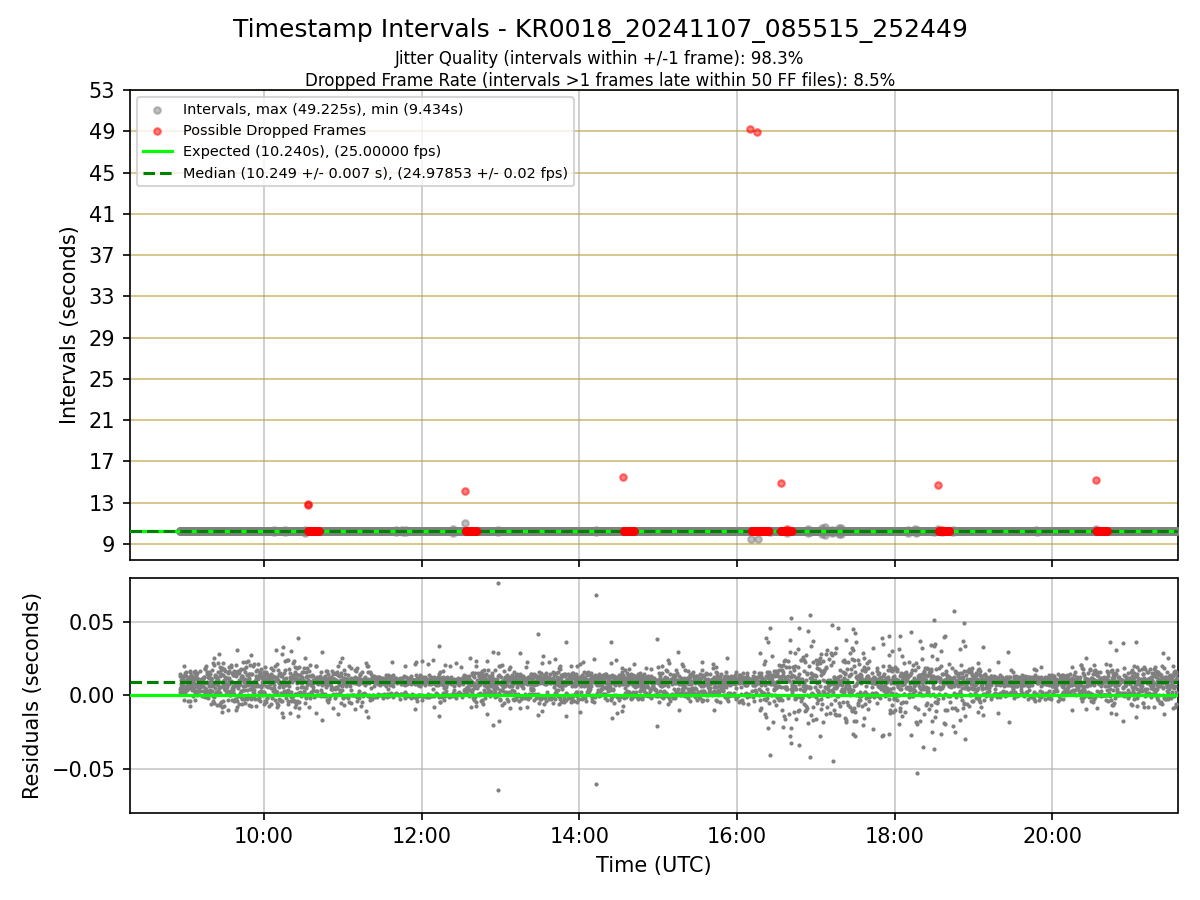The width and height of the screenshot is (1200, 900).
Task: Click the 20:00 x-axis tick label
Action: [x=1052, y=837]
